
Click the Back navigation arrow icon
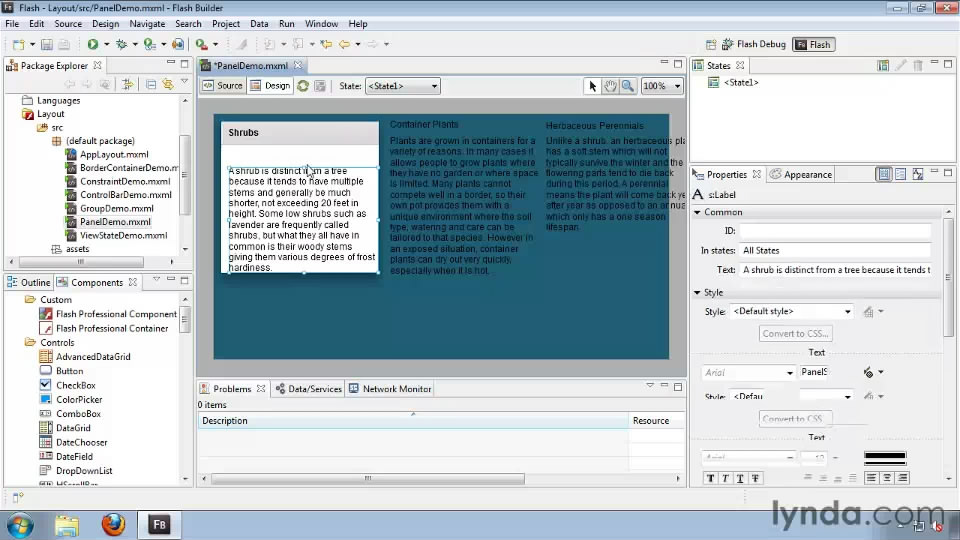(x=345, y=44)
